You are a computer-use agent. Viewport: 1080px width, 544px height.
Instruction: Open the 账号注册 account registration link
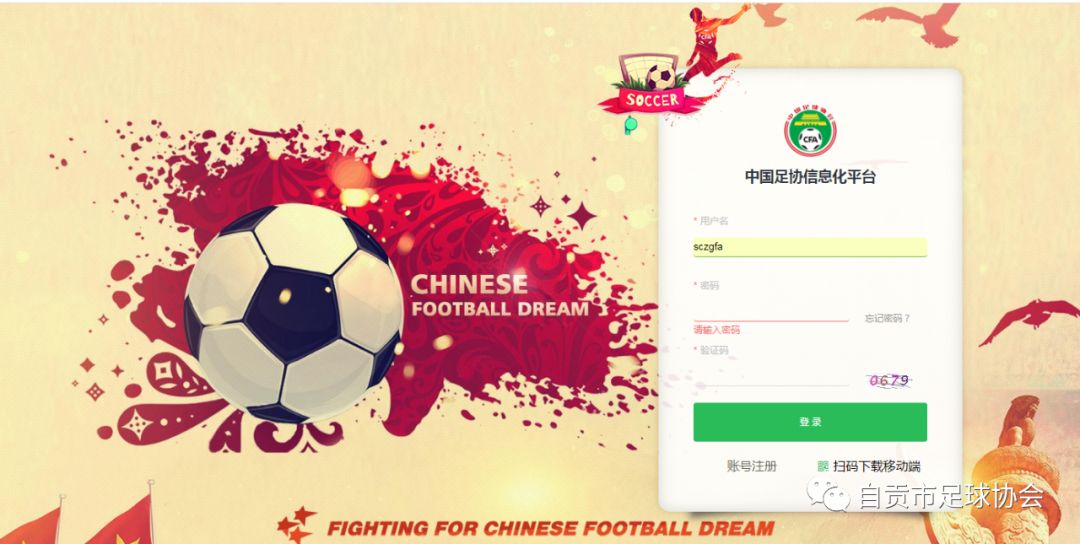[x=751, y=466]
